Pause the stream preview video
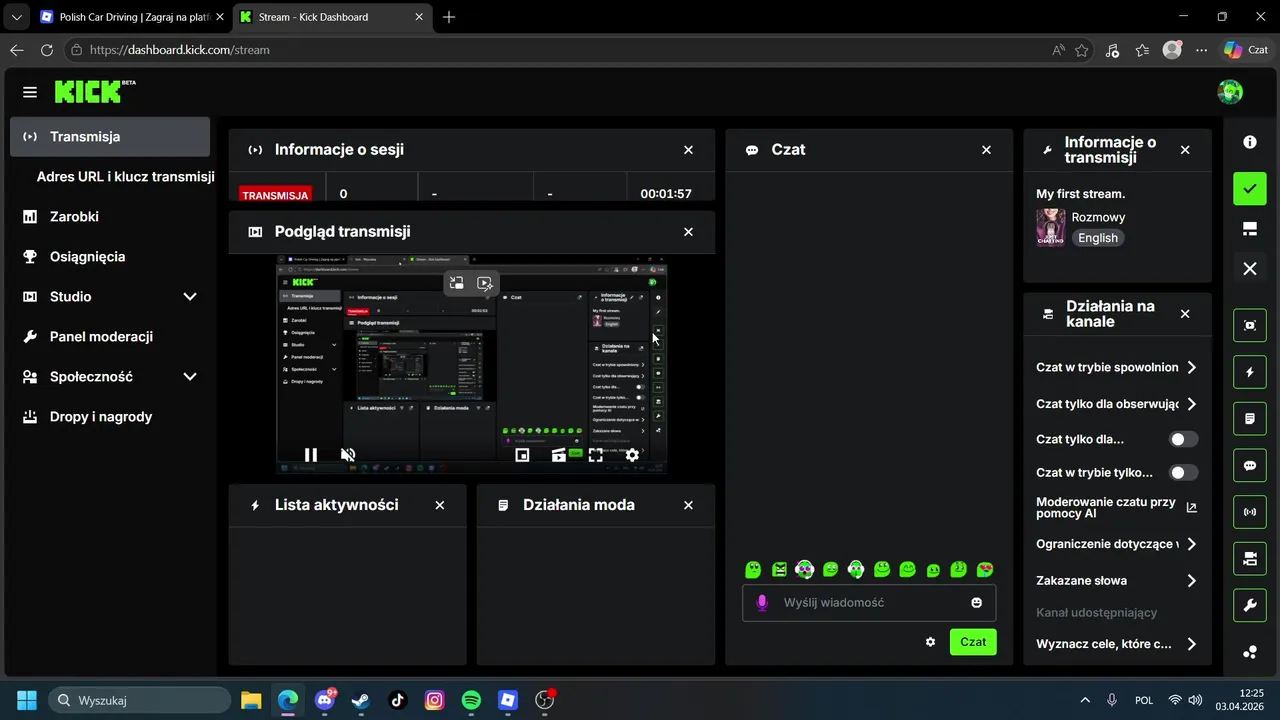 point(311,455)
